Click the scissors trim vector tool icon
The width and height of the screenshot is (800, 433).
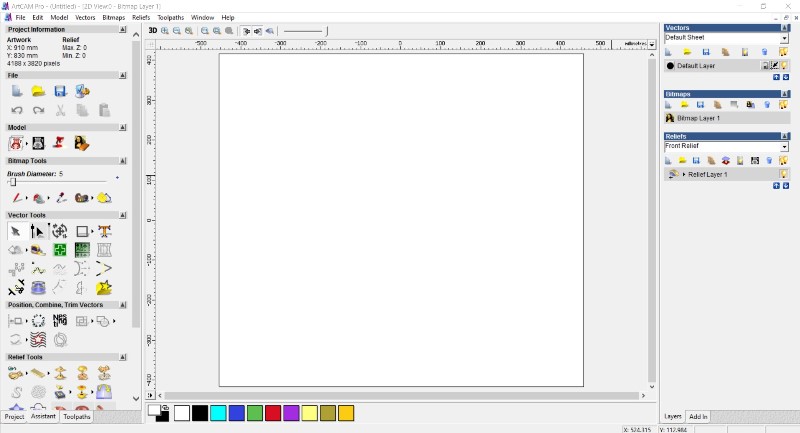(16, 288)
